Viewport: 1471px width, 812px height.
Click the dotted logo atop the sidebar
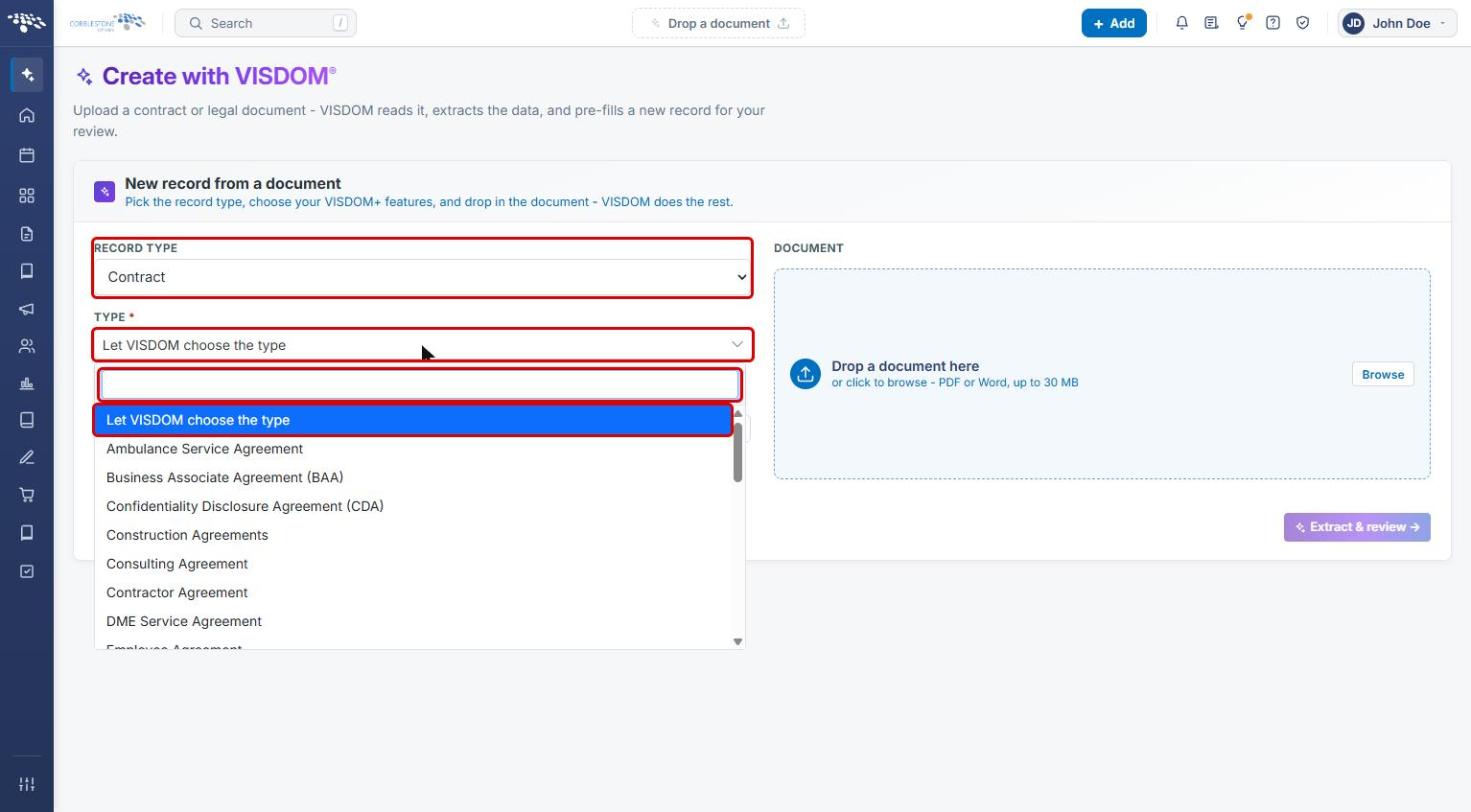pos(27,21)
